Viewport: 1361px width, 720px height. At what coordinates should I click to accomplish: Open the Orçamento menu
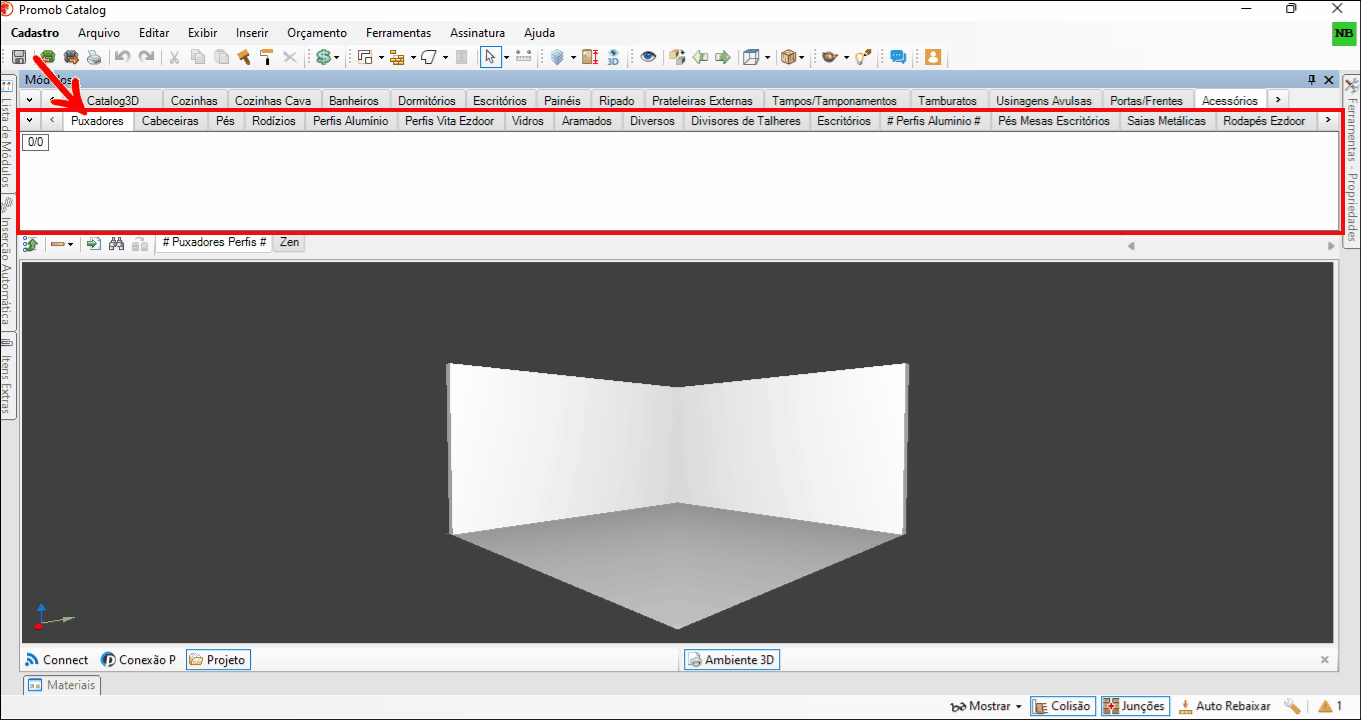click(x=317, y=33)
